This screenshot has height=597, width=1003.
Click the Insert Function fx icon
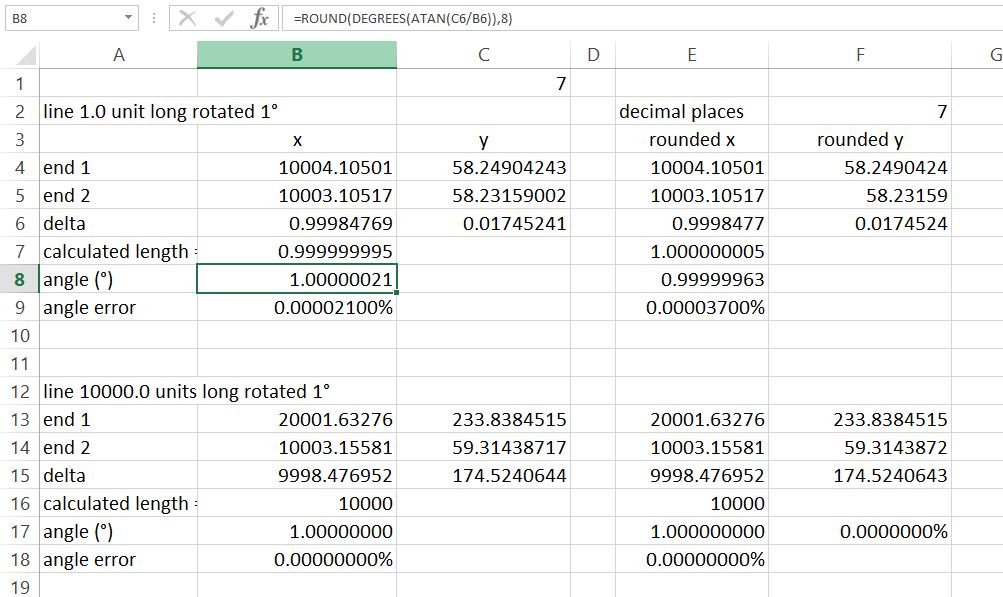pyautogui.click(x=259, y=18)
